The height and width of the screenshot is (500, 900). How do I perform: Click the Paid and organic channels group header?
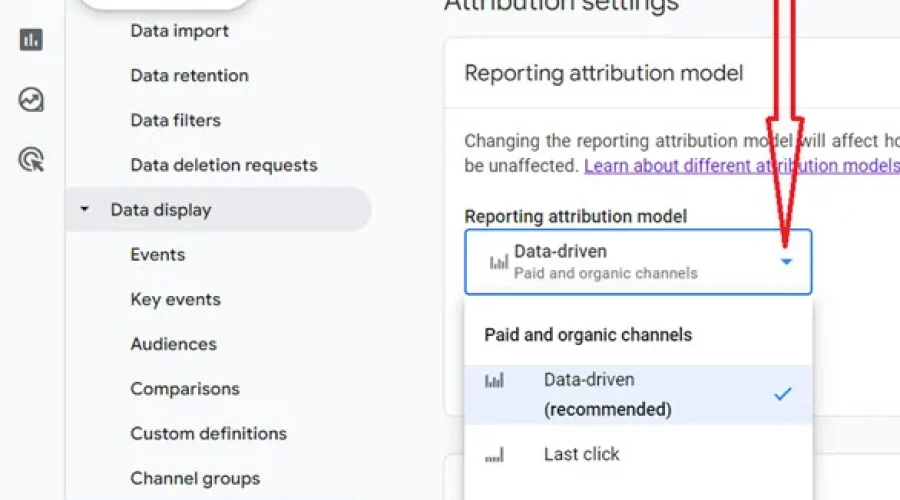pyautogui.click(x=588, y=335)
